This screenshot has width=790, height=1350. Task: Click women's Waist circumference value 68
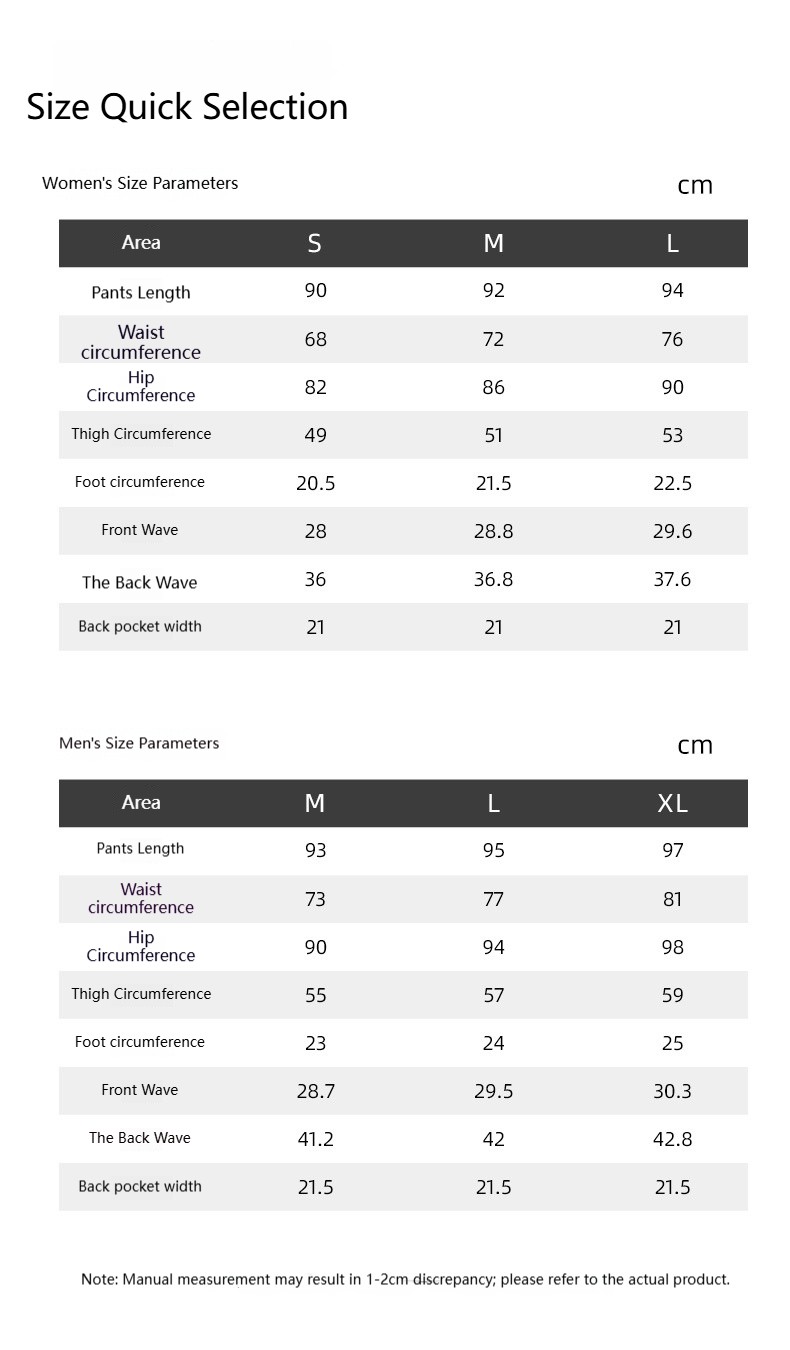click(x=315, y=339)
